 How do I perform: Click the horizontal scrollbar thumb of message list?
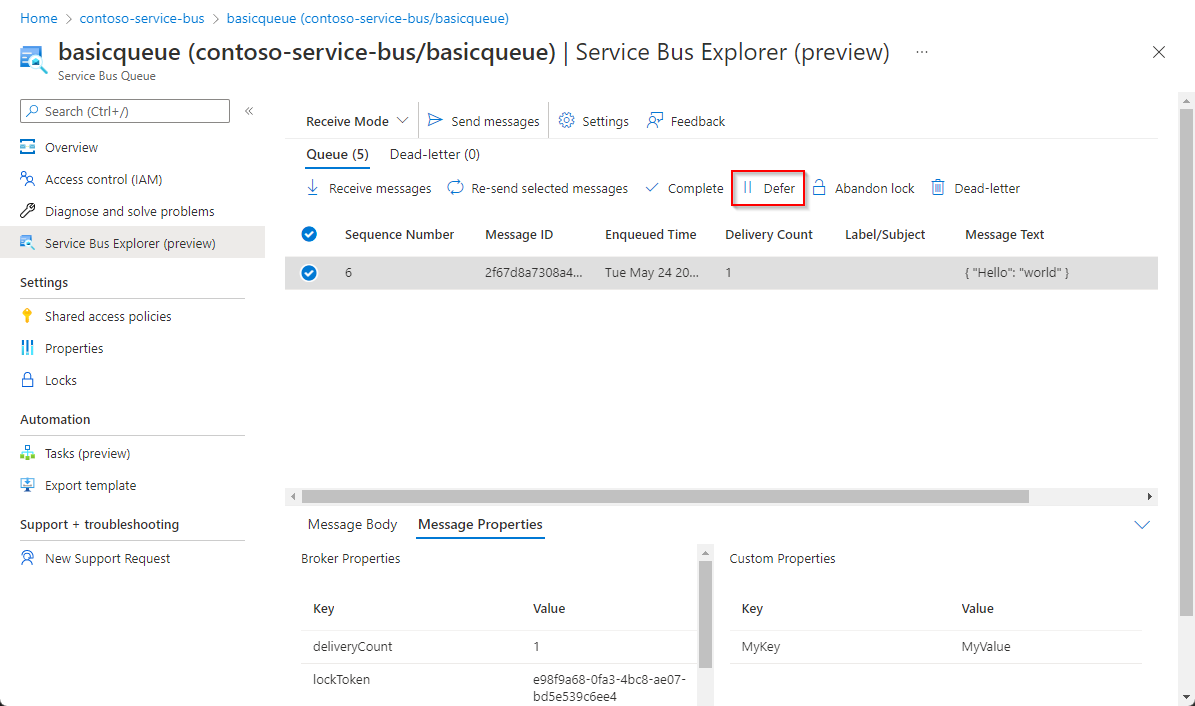tap(665, 496)
